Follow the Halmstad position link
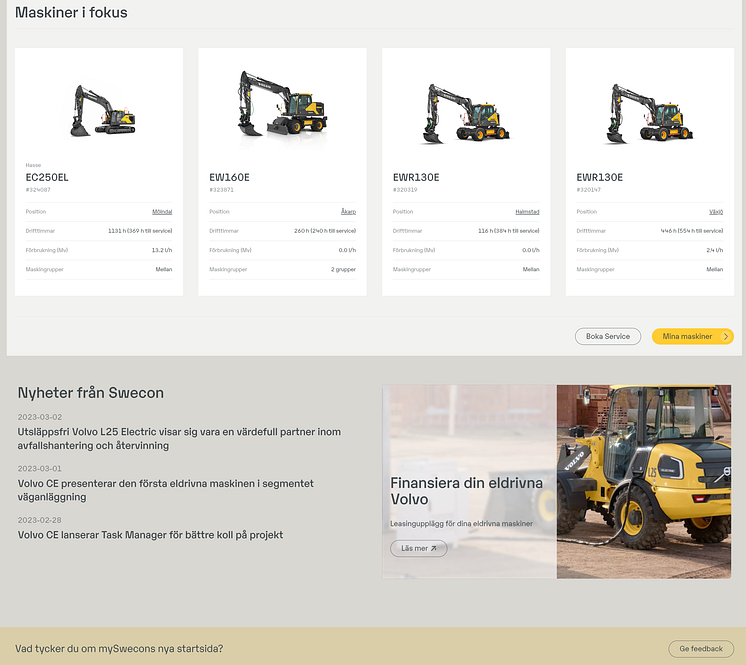This screenshot has height=665, width=746. pos(527,212)
